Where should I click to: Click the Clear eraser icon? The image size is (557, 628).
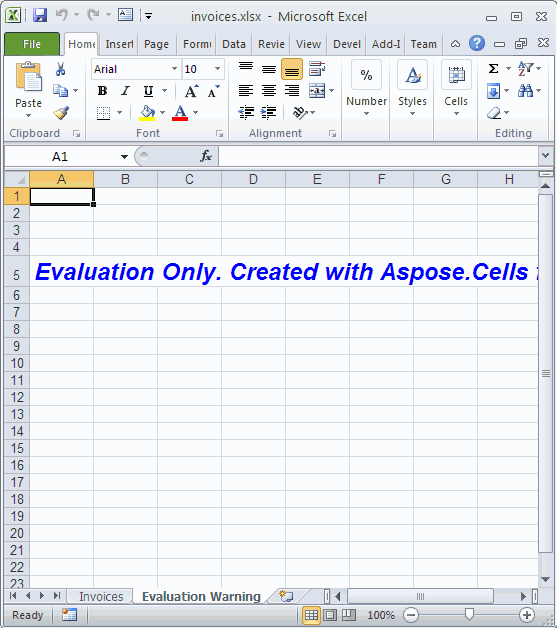click(x=494, y=113)
